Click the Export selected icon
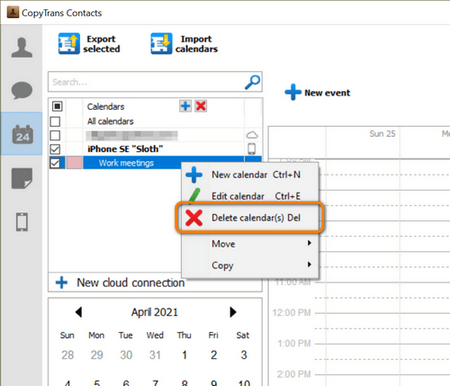Image resolution: width=450 pixels, height=386 pixels. (x=69, y=43)
